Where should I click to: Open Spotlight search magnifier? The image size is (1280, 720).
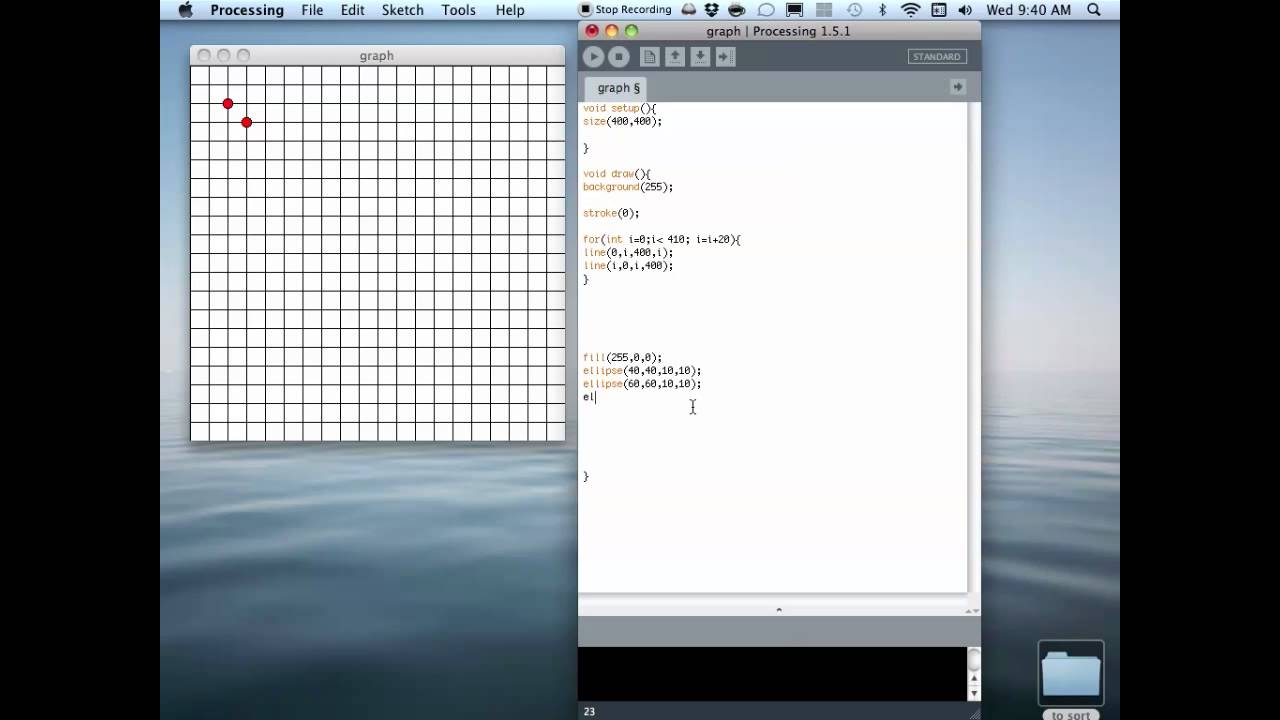pos(1093,10)
